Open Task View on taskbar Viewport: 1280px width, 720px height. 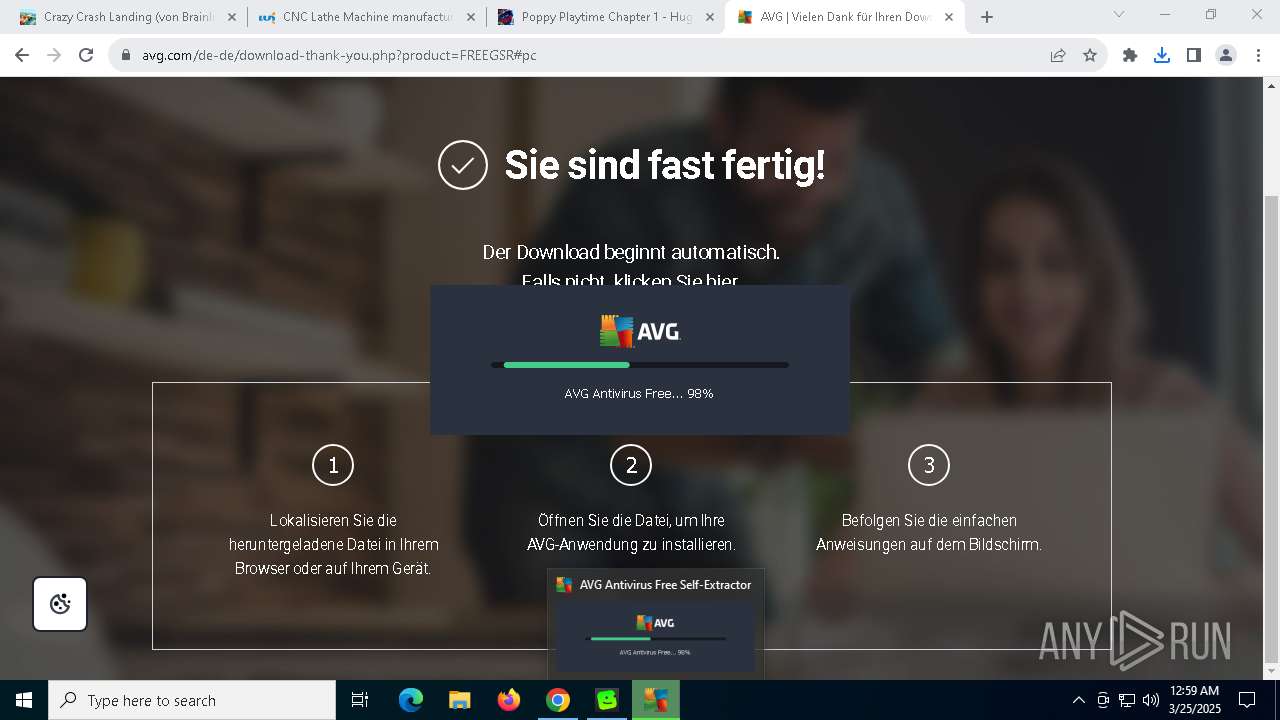[x=360, y=700]
